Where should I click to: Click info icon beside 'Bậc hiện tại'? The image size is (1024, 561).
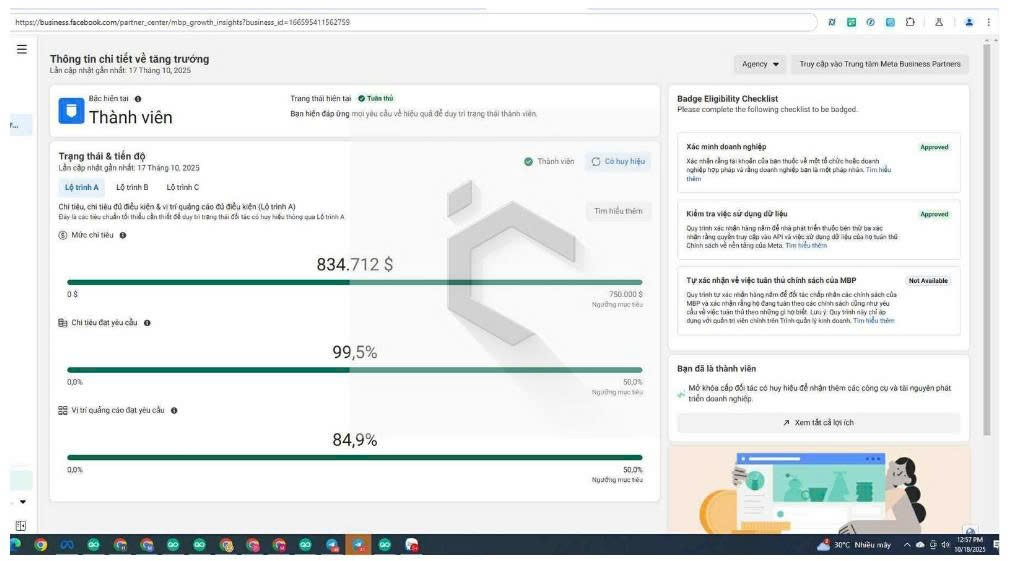tap(138, 99)
